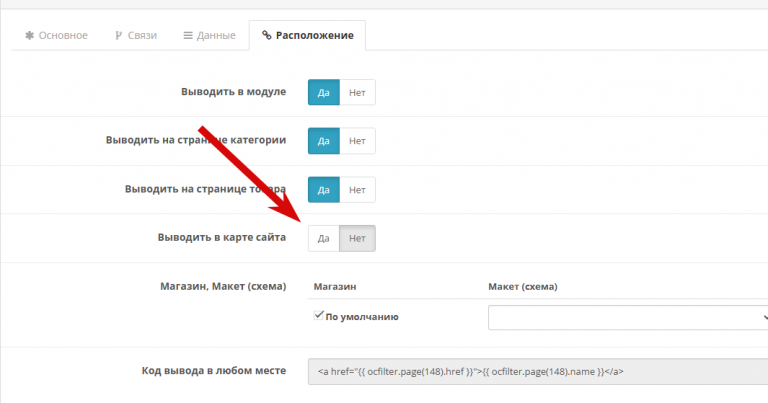Switch to the Основное tab
The height and width of the screenshot is (403, 768).
[56, 35]
